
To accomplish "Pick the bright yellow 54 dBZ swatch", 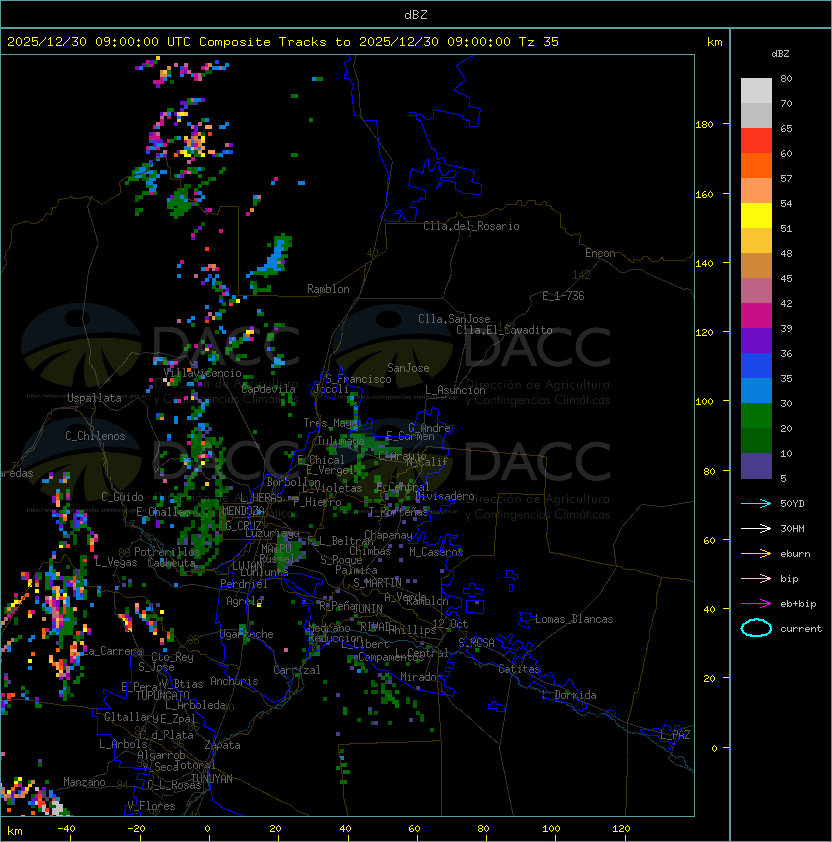I will coord(756,215).
